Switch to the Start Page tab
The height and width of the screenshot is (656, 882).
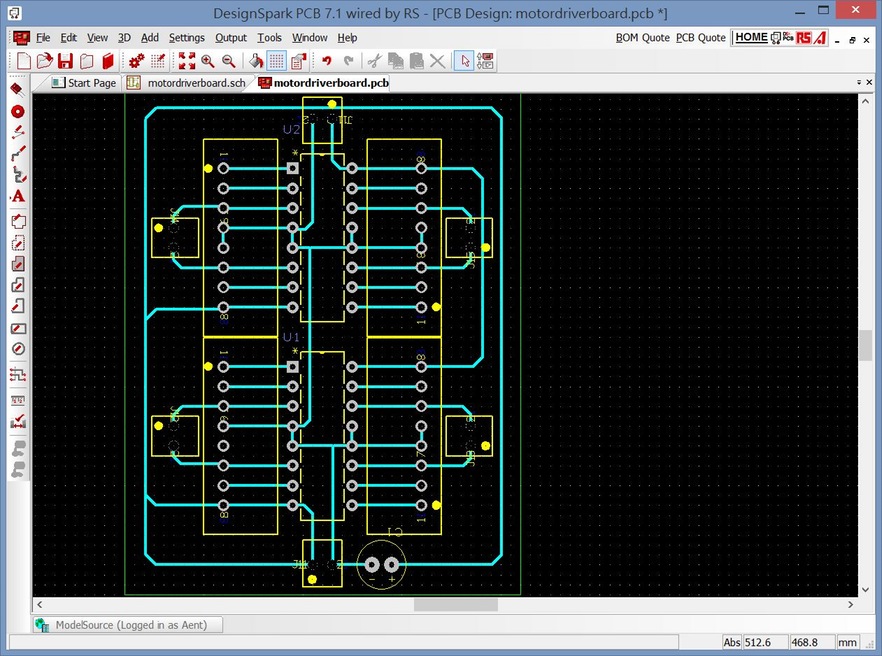[84, 83]
